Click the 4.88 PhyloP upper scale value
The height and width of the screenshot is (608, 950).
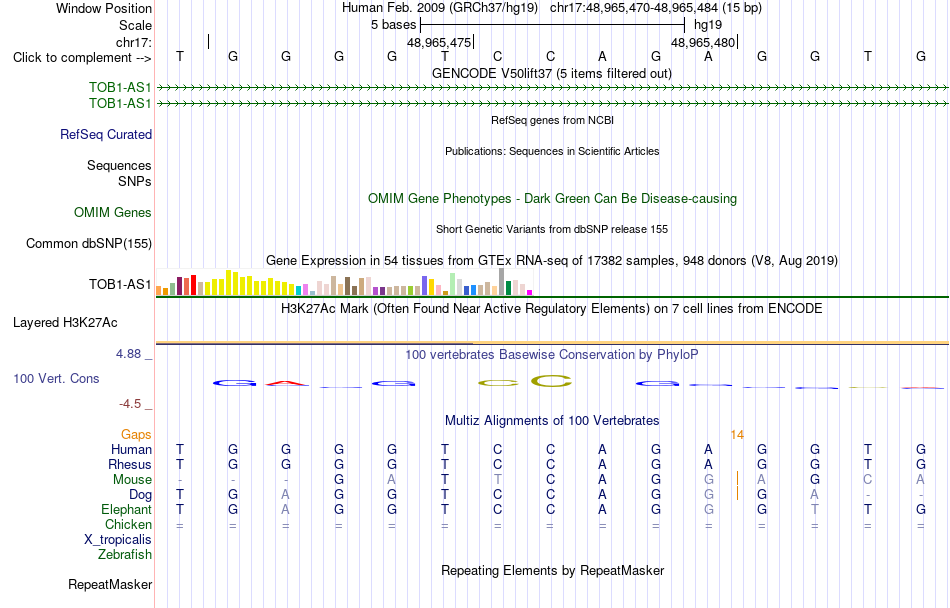(x=128, y=354)
